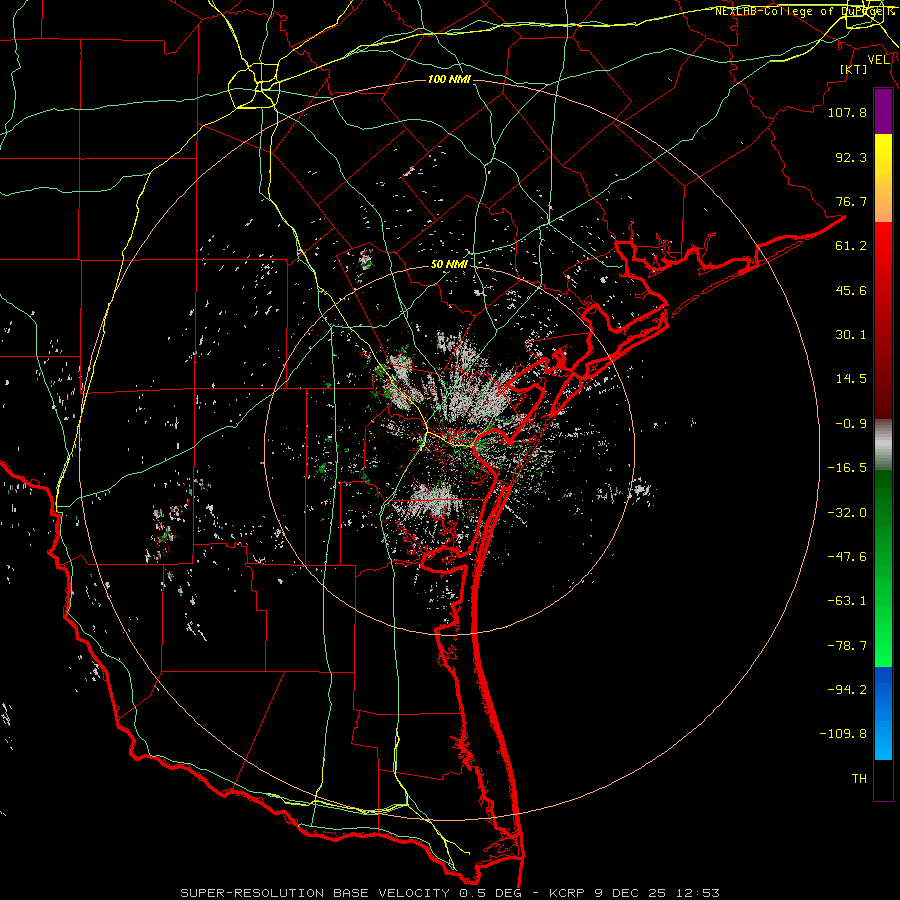
Task: Click the 107.8 legend value
Action: [x=847, y=112]
